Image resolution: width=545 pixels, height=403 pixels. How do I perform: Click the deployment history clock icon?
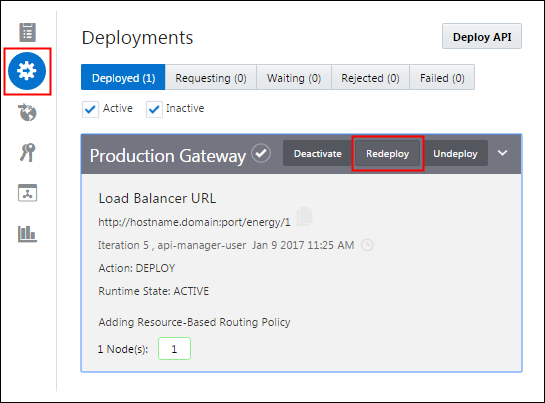pos(367,245)
